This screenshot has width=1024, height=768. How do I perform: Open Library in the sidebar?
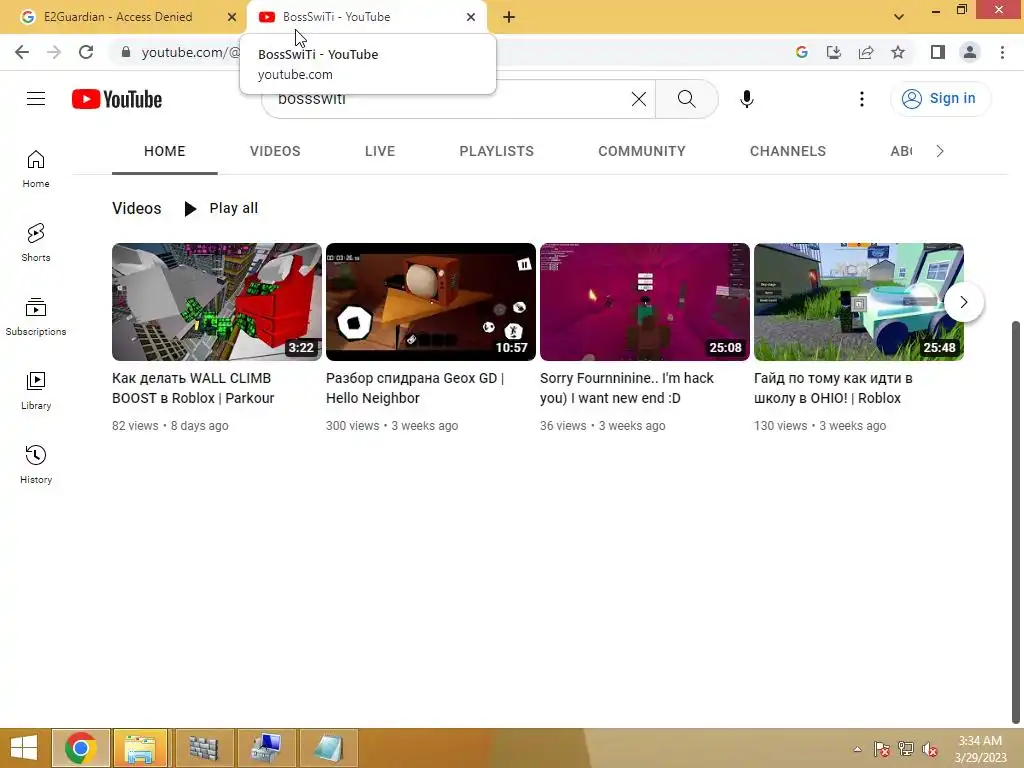[36, 391]
